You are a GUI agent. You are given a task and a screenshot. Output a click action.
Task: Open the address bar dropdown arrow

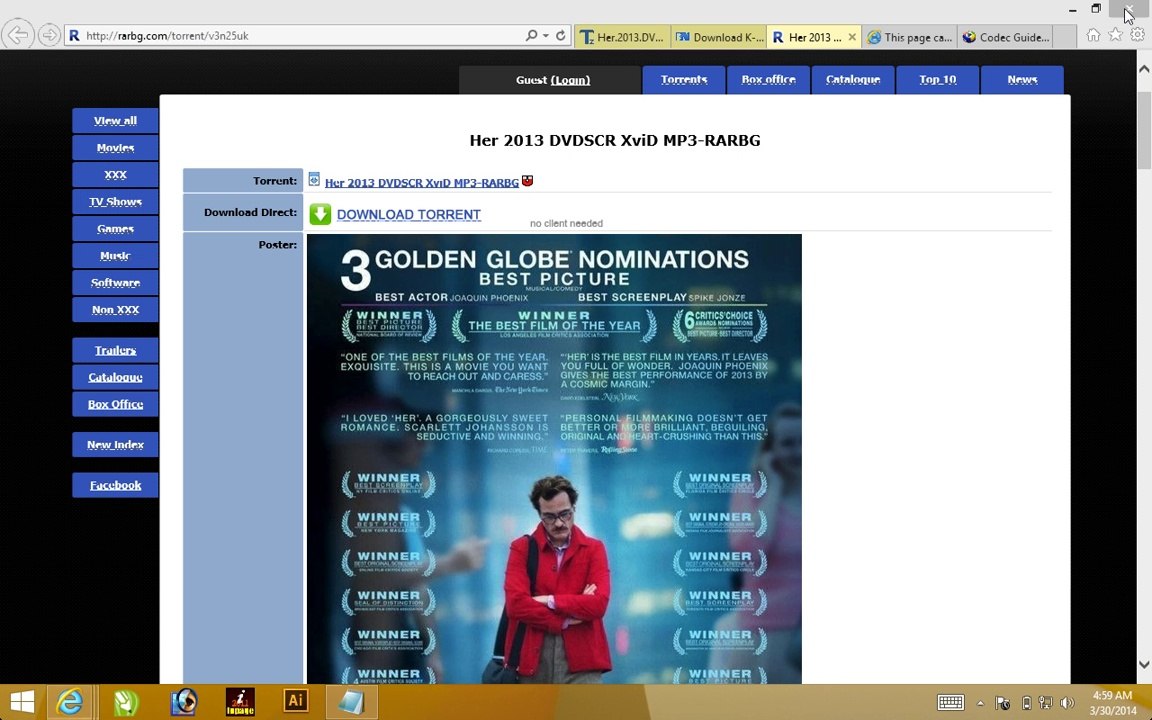click(x=546, y=35)
